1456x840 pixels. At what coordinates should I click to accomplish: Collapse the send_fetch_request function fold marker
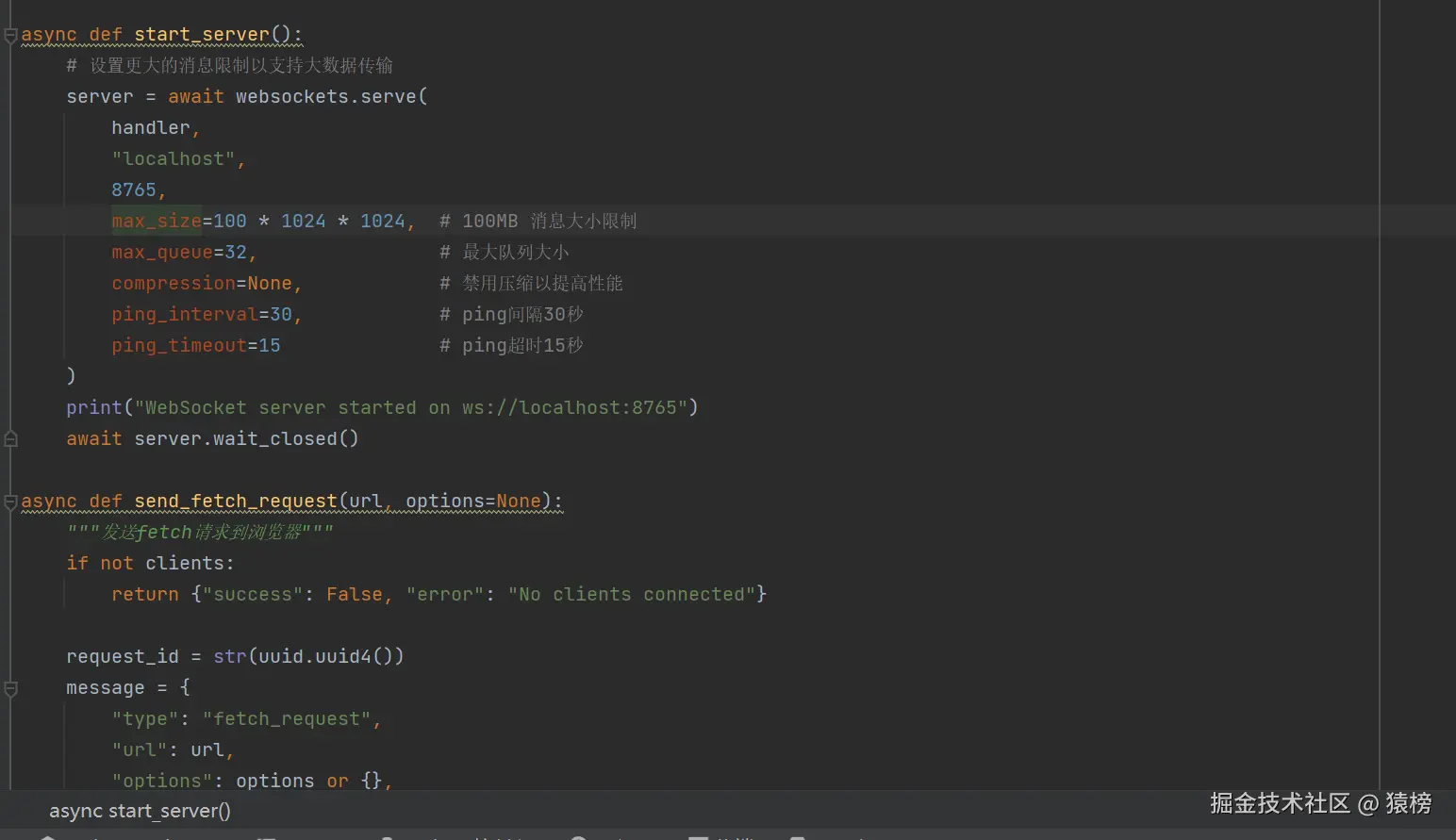pyautogui.click(x=10, y=502)
